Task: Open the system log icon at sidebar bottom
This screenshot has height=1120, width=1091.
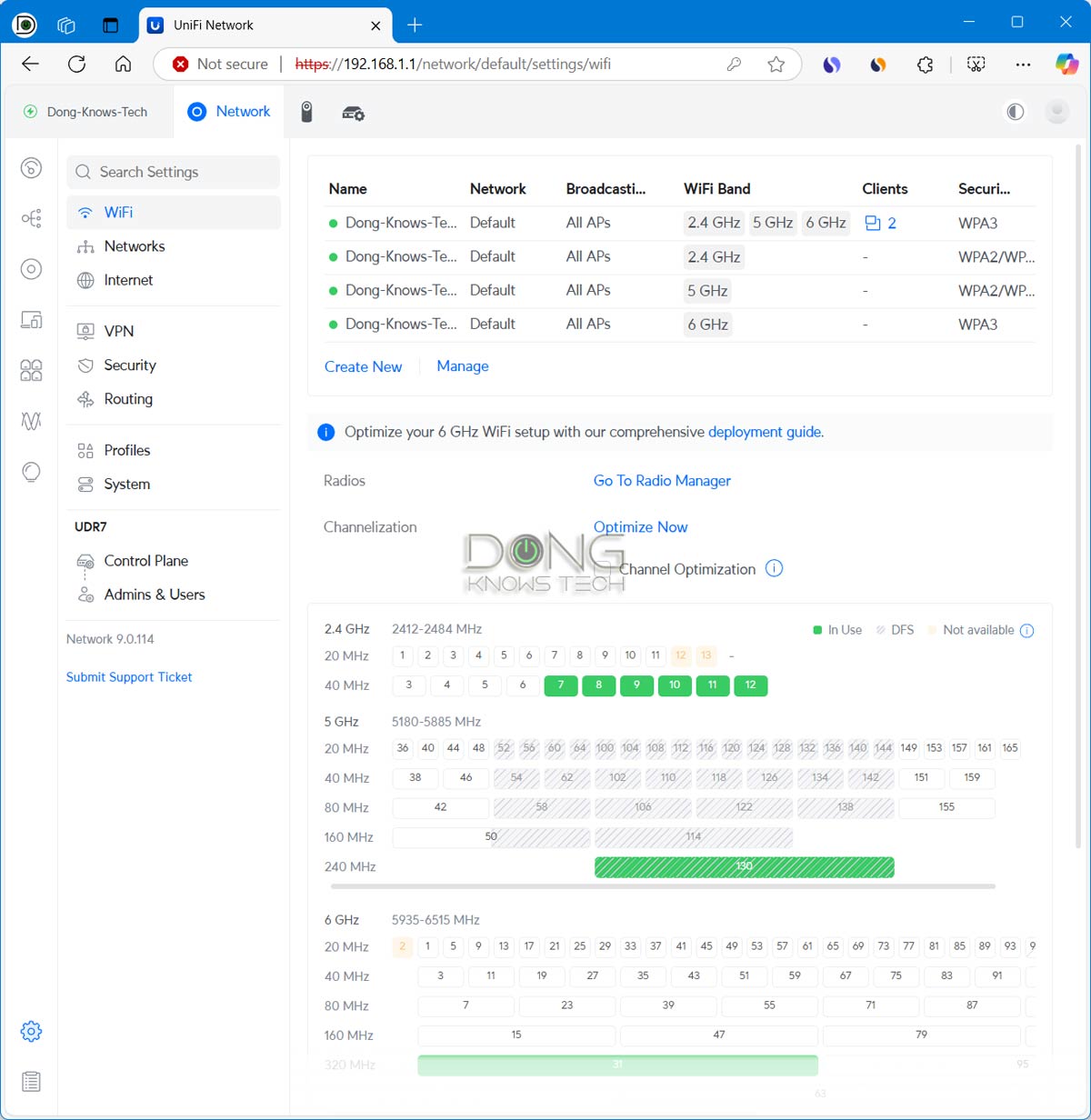Action: [31, 1081]
